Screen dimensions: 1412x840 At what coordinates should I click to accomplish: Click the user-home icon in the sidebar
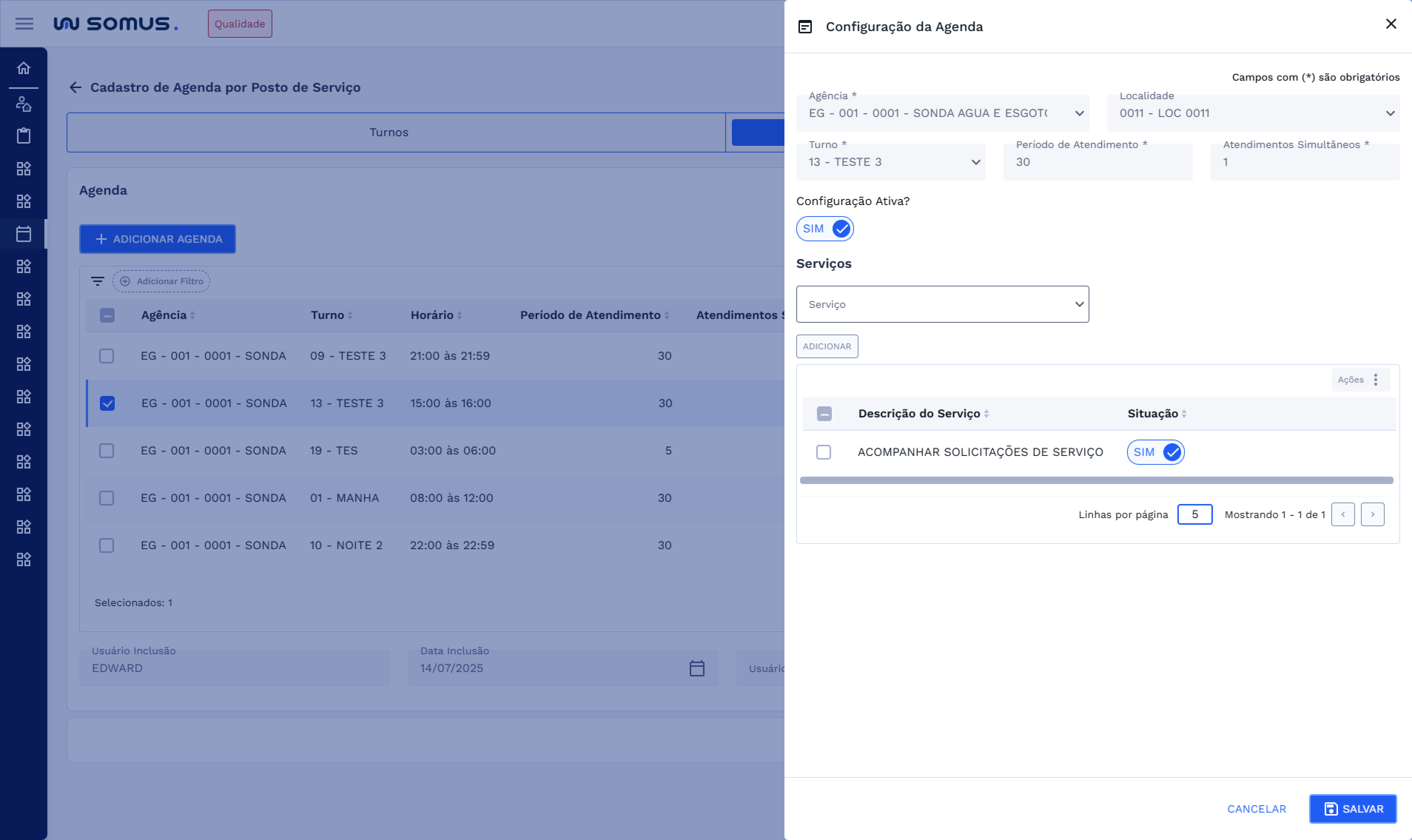[x=24, y=104]
